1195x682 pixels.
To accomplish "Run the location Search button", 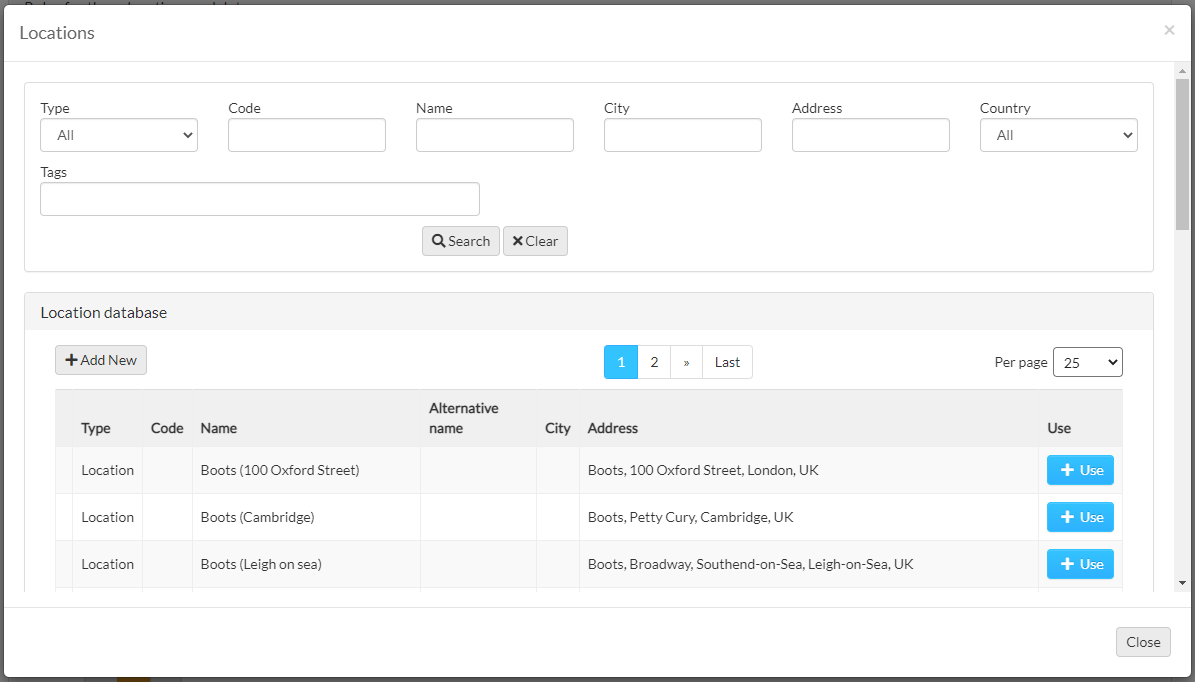I will pos(461,241).
